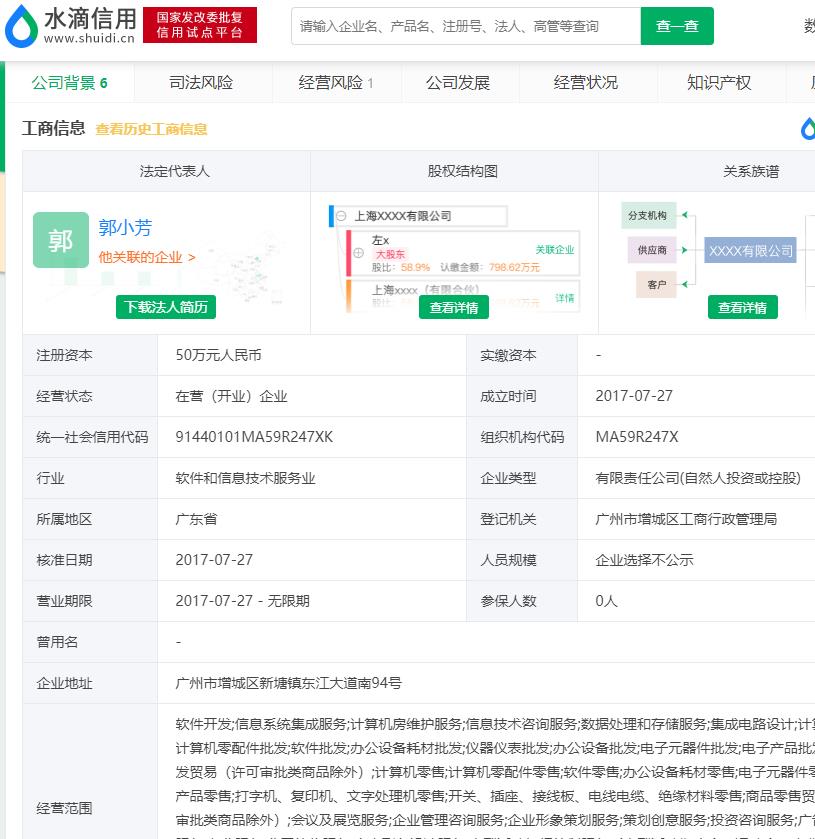Select the 公司发展 tab

(x=458, y=83)
